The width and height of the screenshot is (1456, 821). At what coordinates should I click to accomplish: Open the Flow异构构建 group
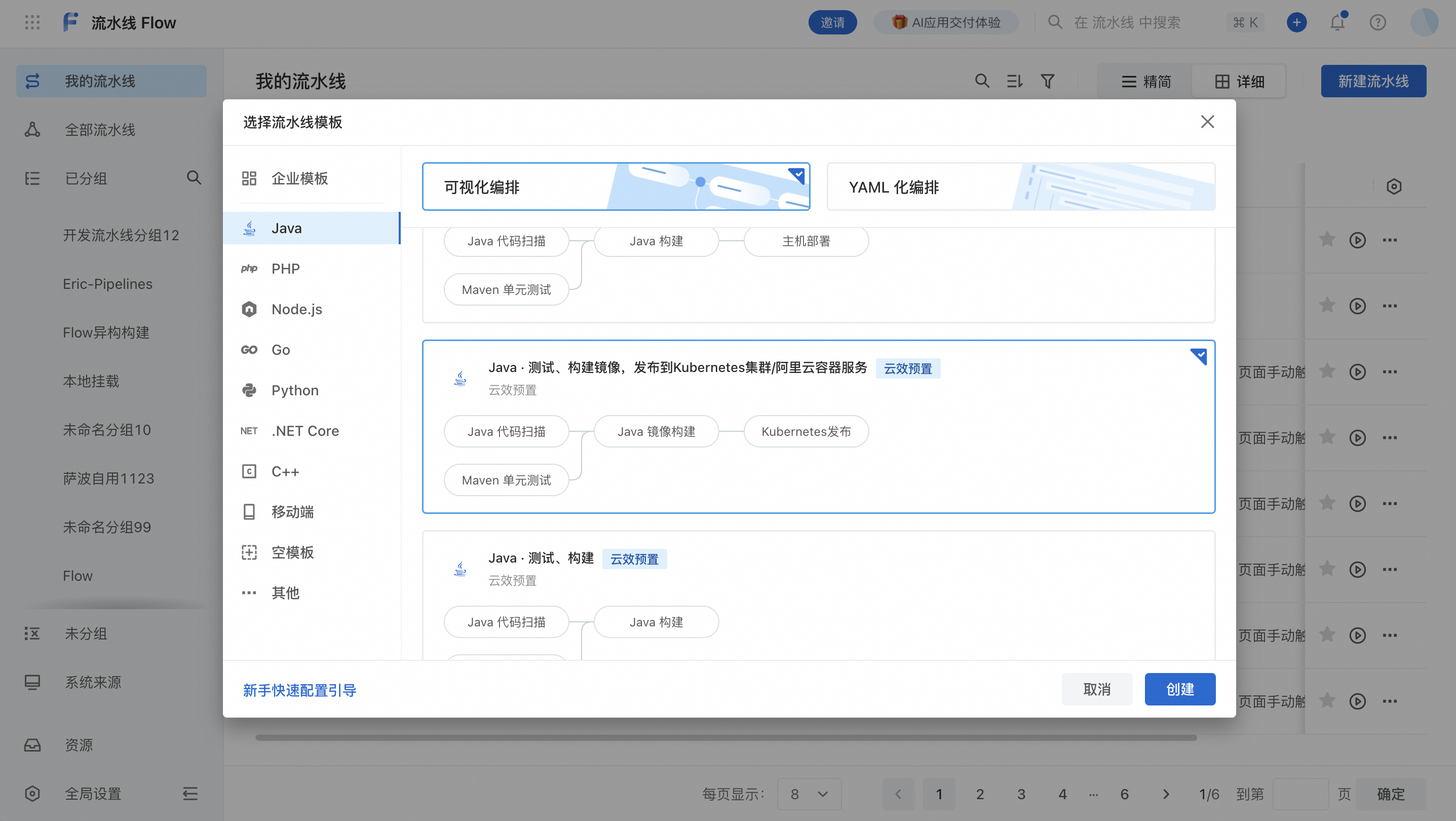click(x=106, y=332)
